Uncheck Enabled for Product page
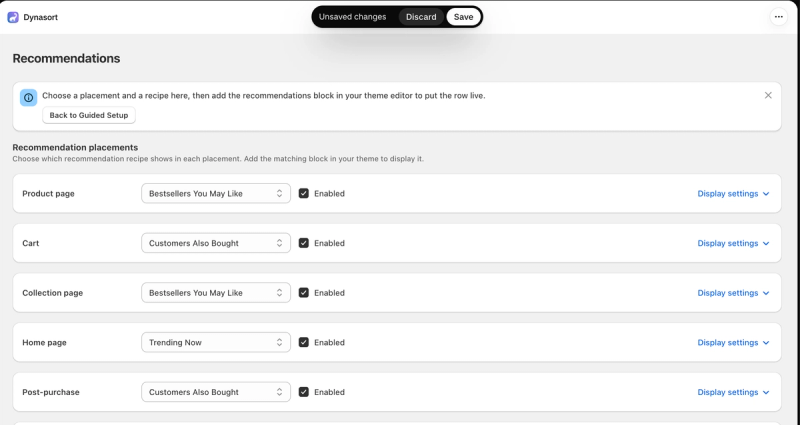Image resolution: width=800 pixels, height=425 pixels. (x=304, y=193)
